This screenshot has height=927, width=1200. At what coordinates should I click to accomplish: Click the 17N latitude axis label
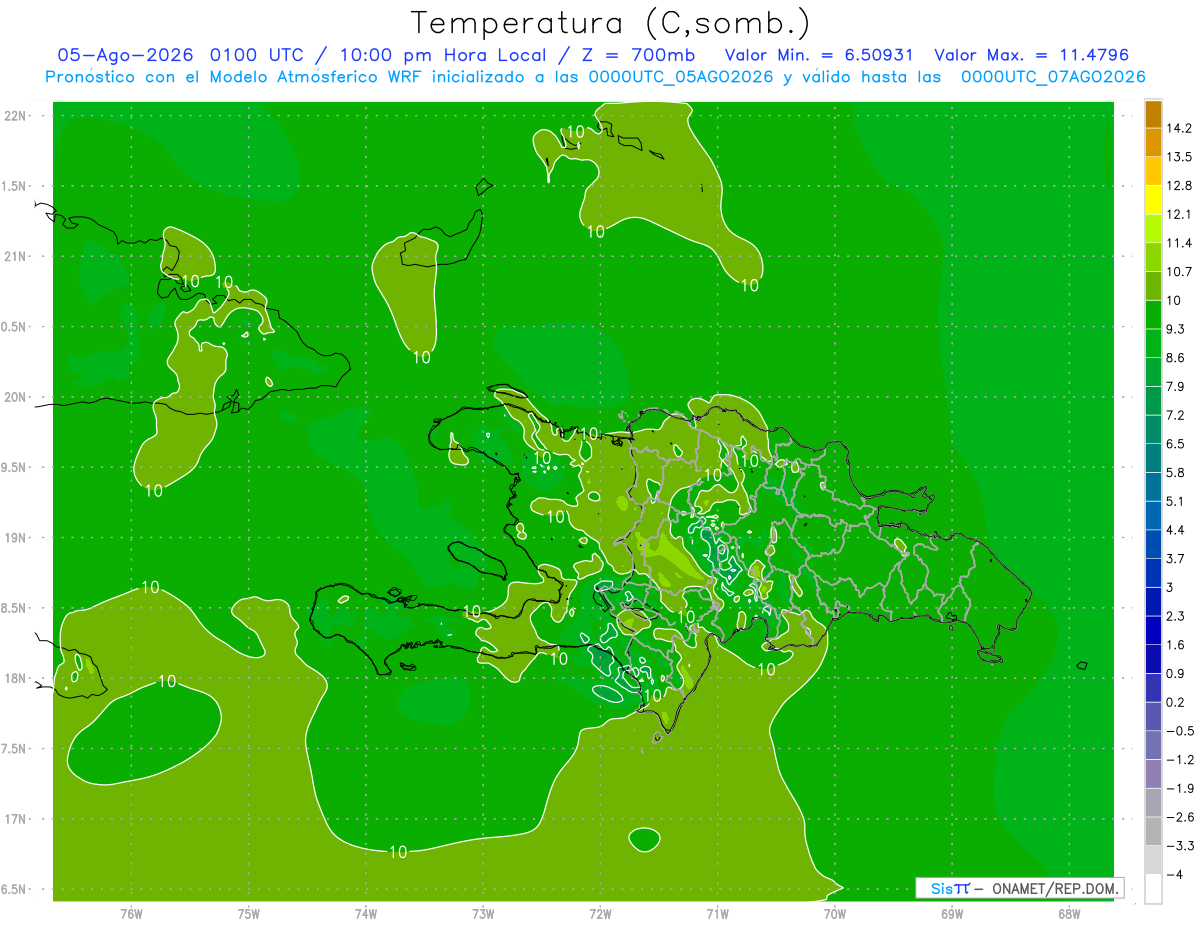15,819
